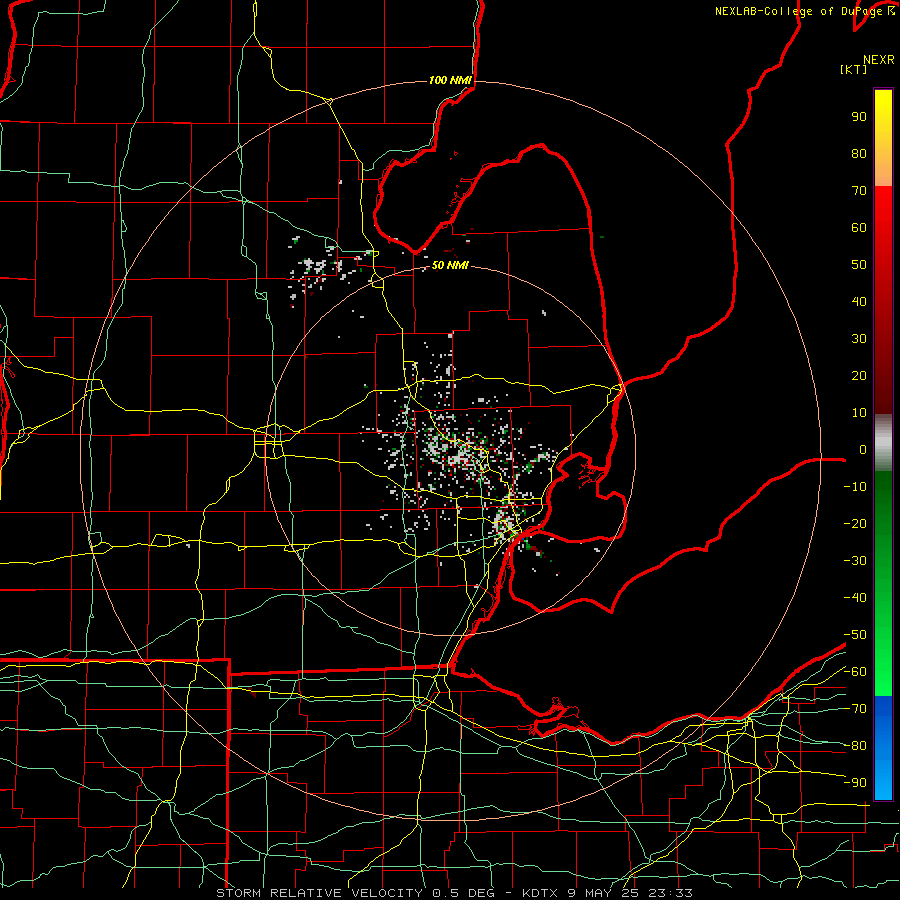Click the -30 knot scale label
The image size is (900, 900).
pos(855,561)
